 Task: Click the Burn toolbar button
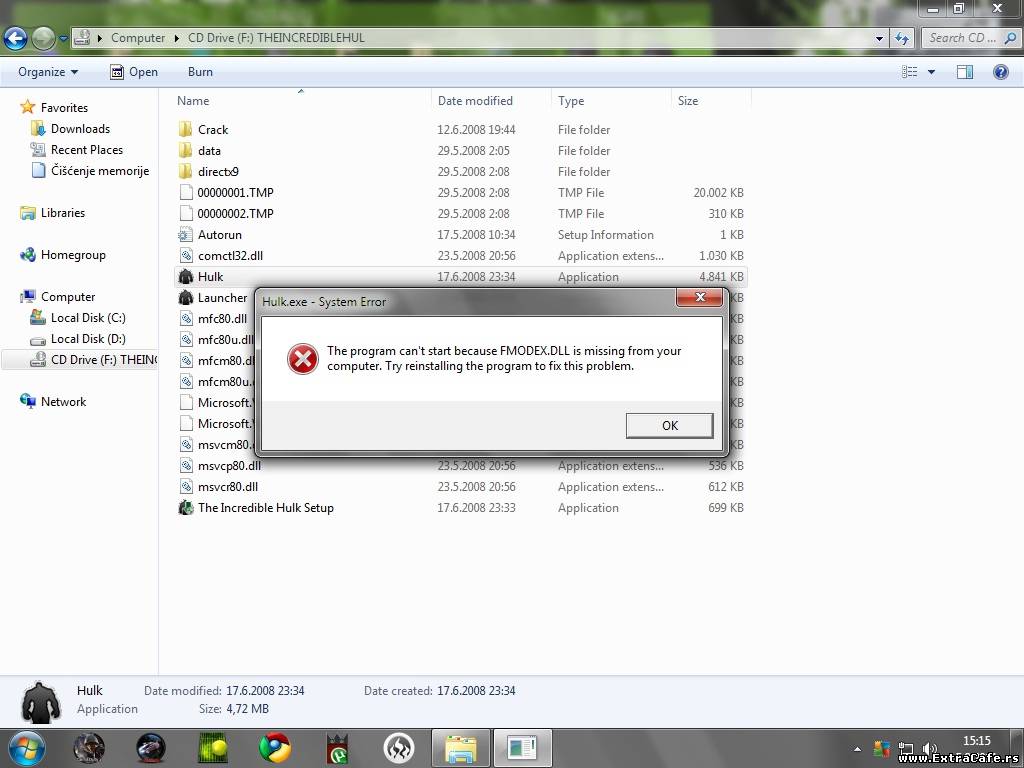pyautogui.click(x=200, y=72)
